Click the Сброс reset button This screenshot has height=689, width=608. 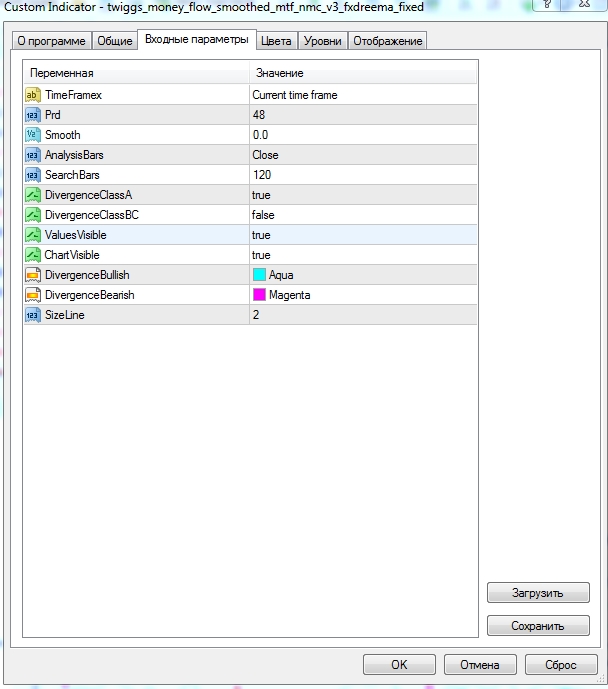pos(561,664)
